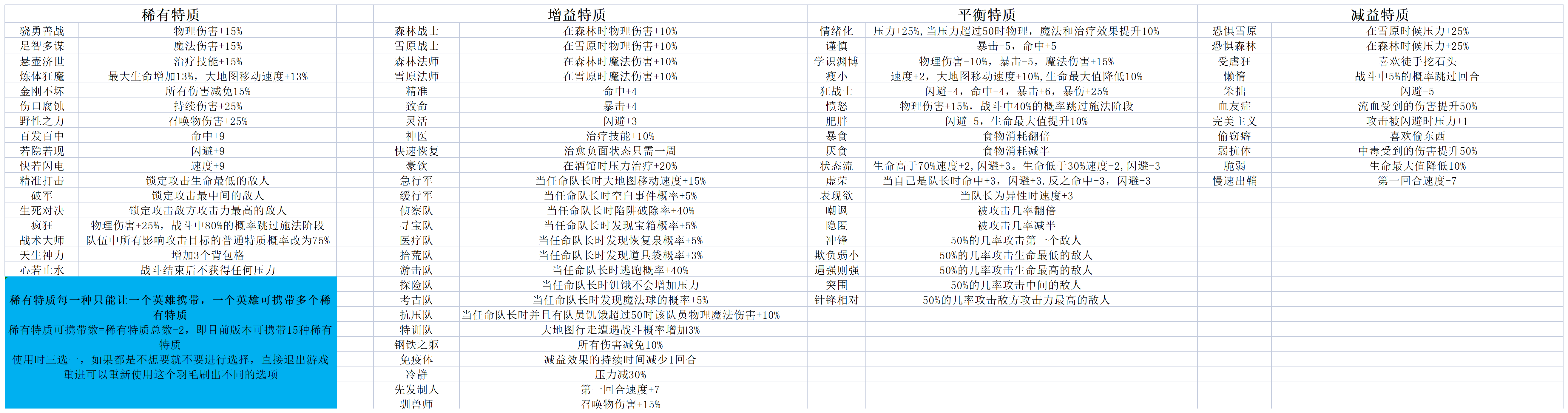This screenshot has width=1568, height=413.
Task: Select the 森林法师 cell
Action: 416,61
